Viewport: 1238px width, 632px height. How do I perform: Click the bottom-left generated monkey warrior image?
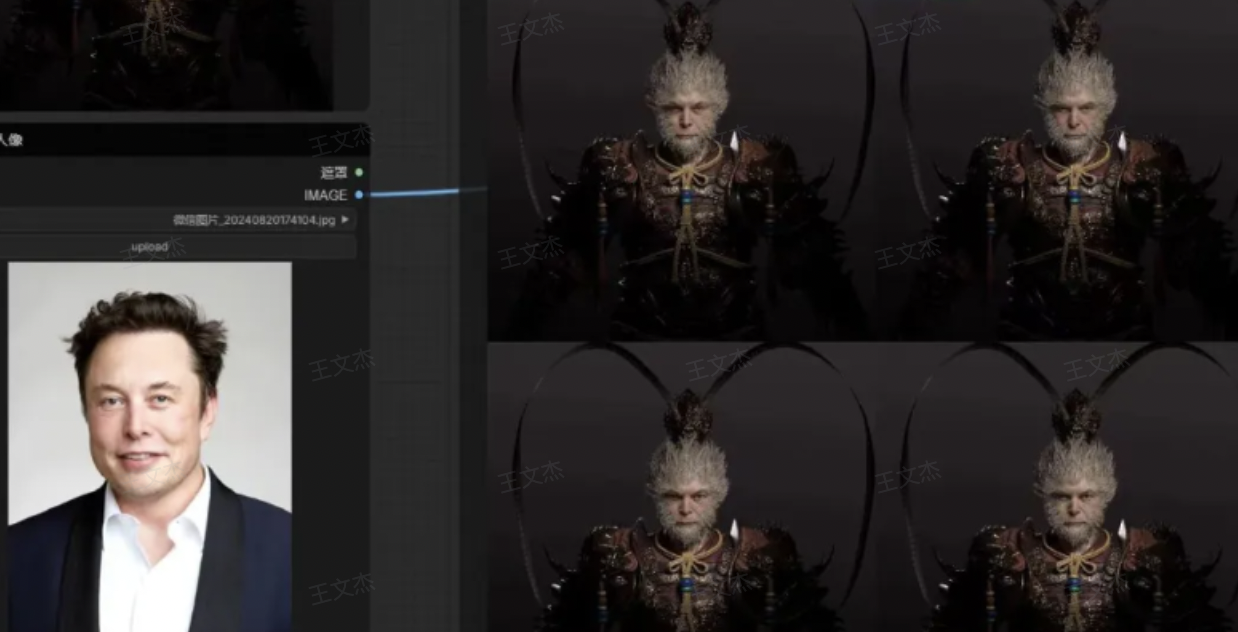[681, 488]
